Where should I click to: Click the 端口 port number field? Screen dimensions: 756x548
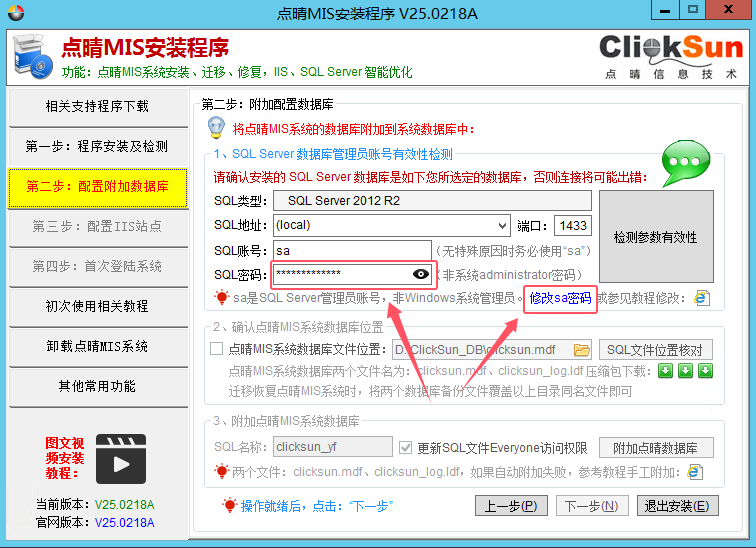pos(573,226)
